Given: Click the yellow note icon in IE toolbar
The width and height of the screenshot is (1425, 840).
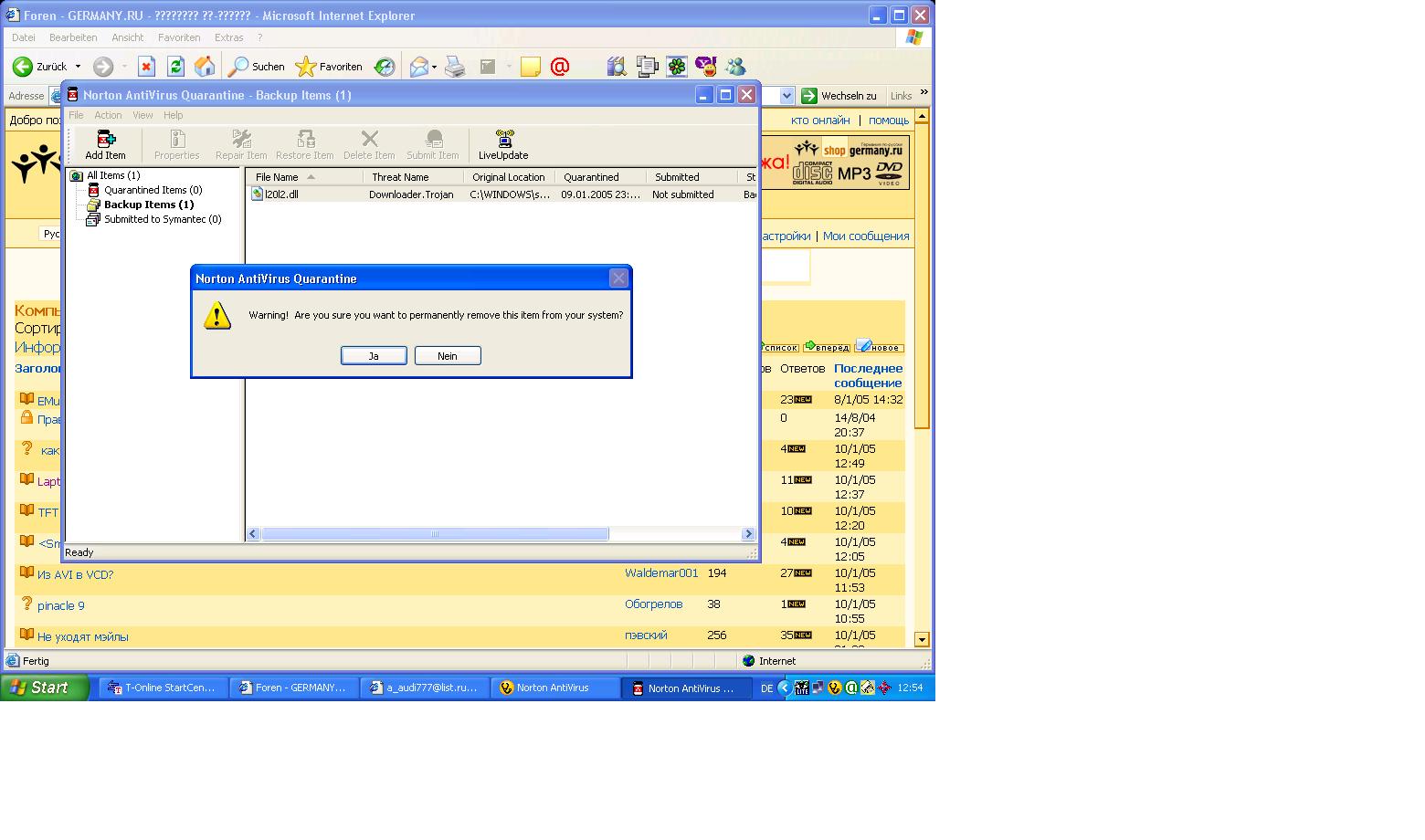Looking at the screenshot, I should (531, 67).
